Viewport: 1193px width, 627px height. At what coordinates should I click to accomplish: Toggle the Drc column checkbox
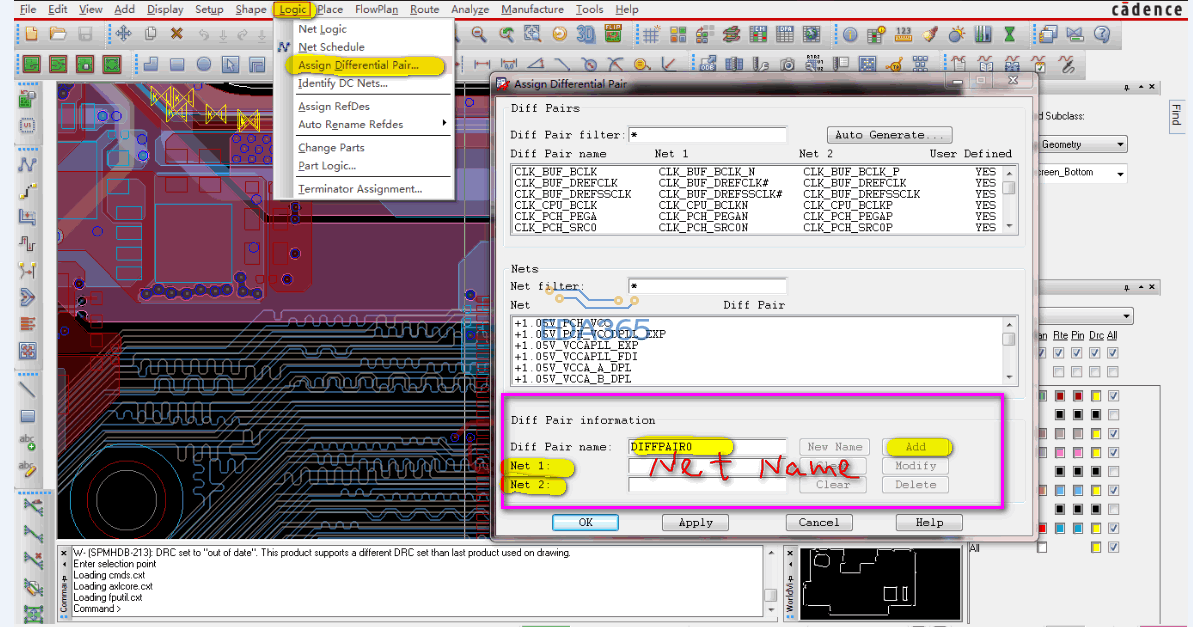tap(1095, 353)
